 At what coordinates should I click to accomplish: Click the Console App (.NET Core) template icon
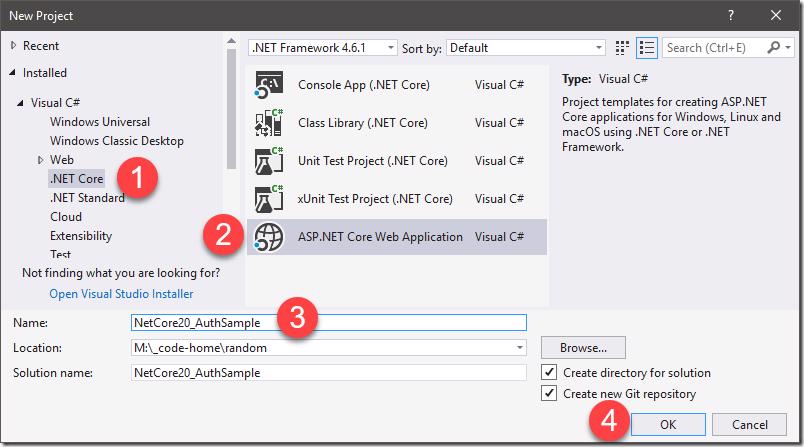click(269, 85)
